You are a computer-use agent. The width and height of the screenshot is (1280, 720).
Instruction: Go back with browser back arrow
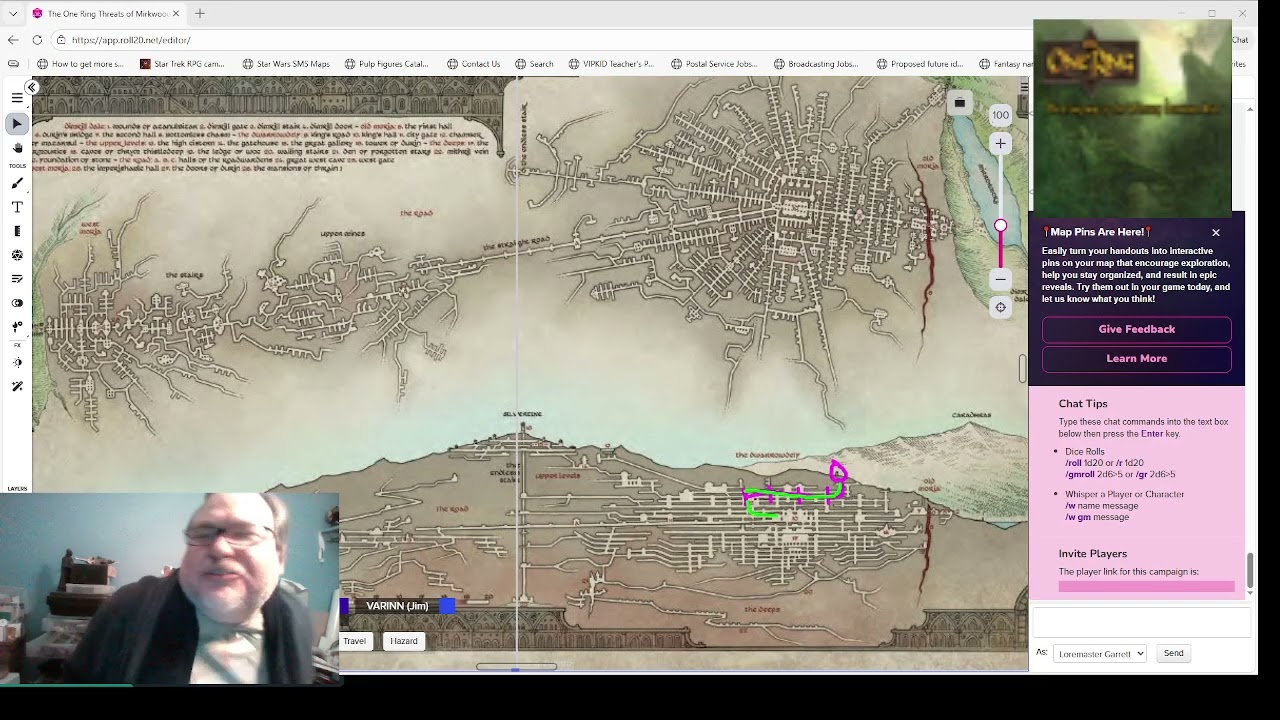[13, 40]
